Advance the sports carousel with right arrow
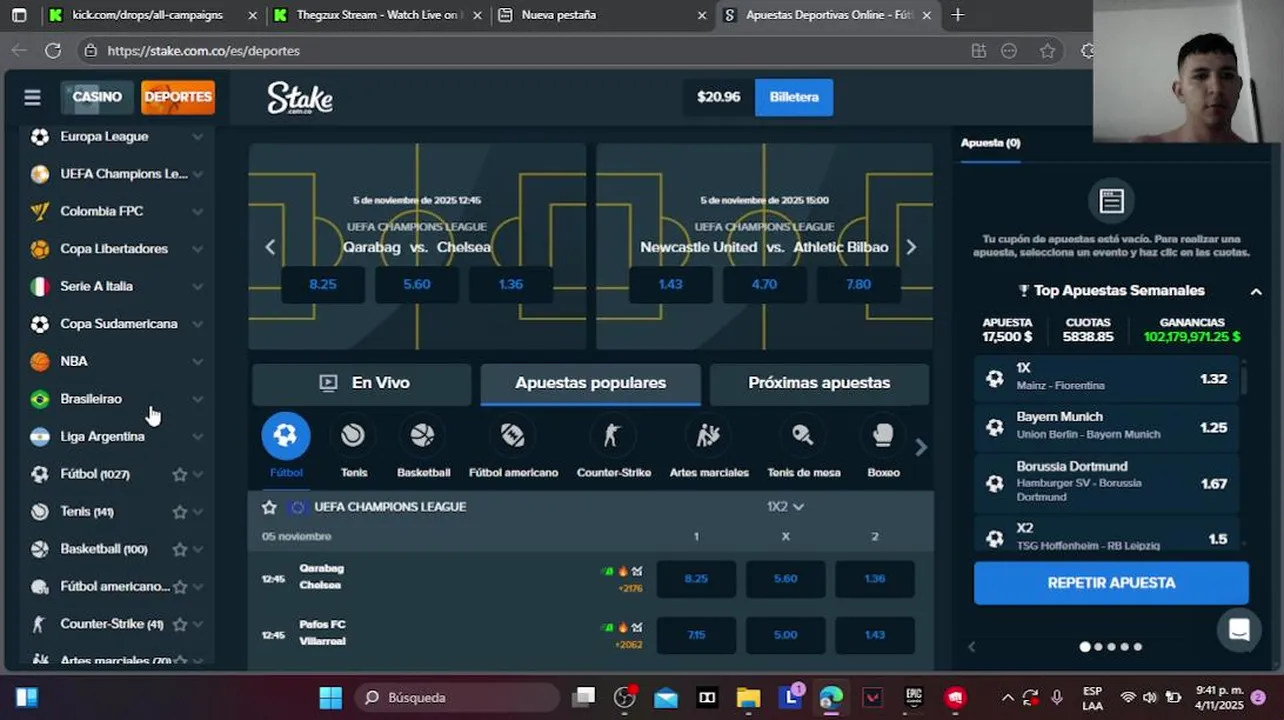This screenshot has width=1284, height=720. coord(921,447)
